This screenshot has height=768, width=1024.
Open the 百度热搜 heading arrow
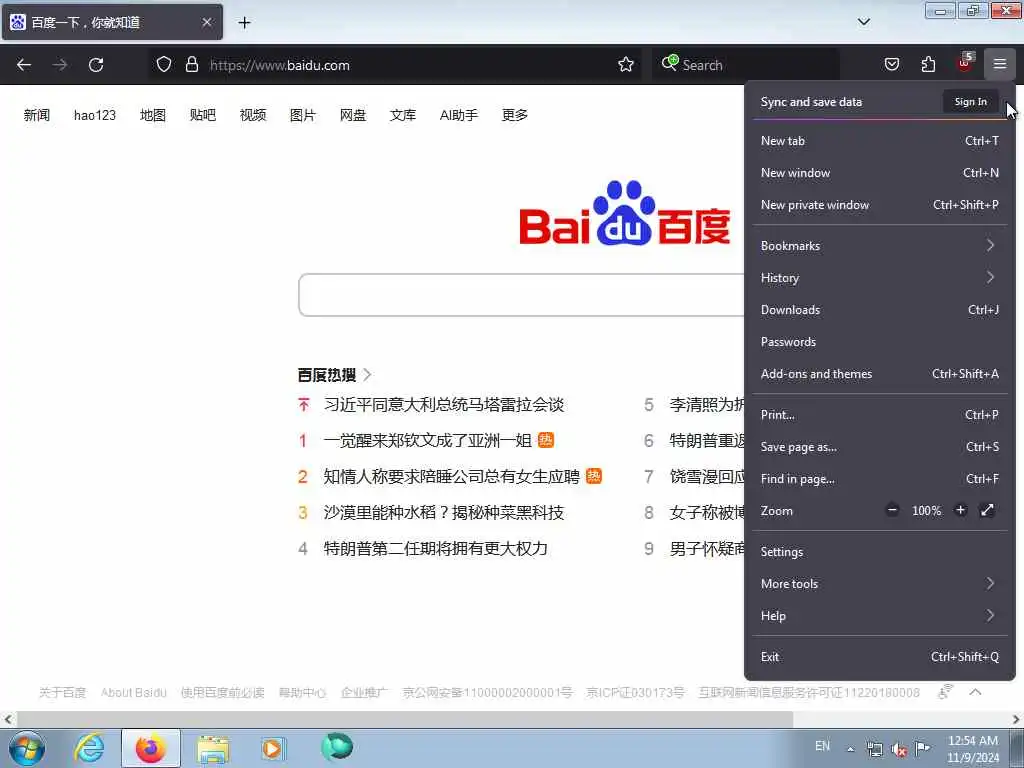tap(367, 375)
